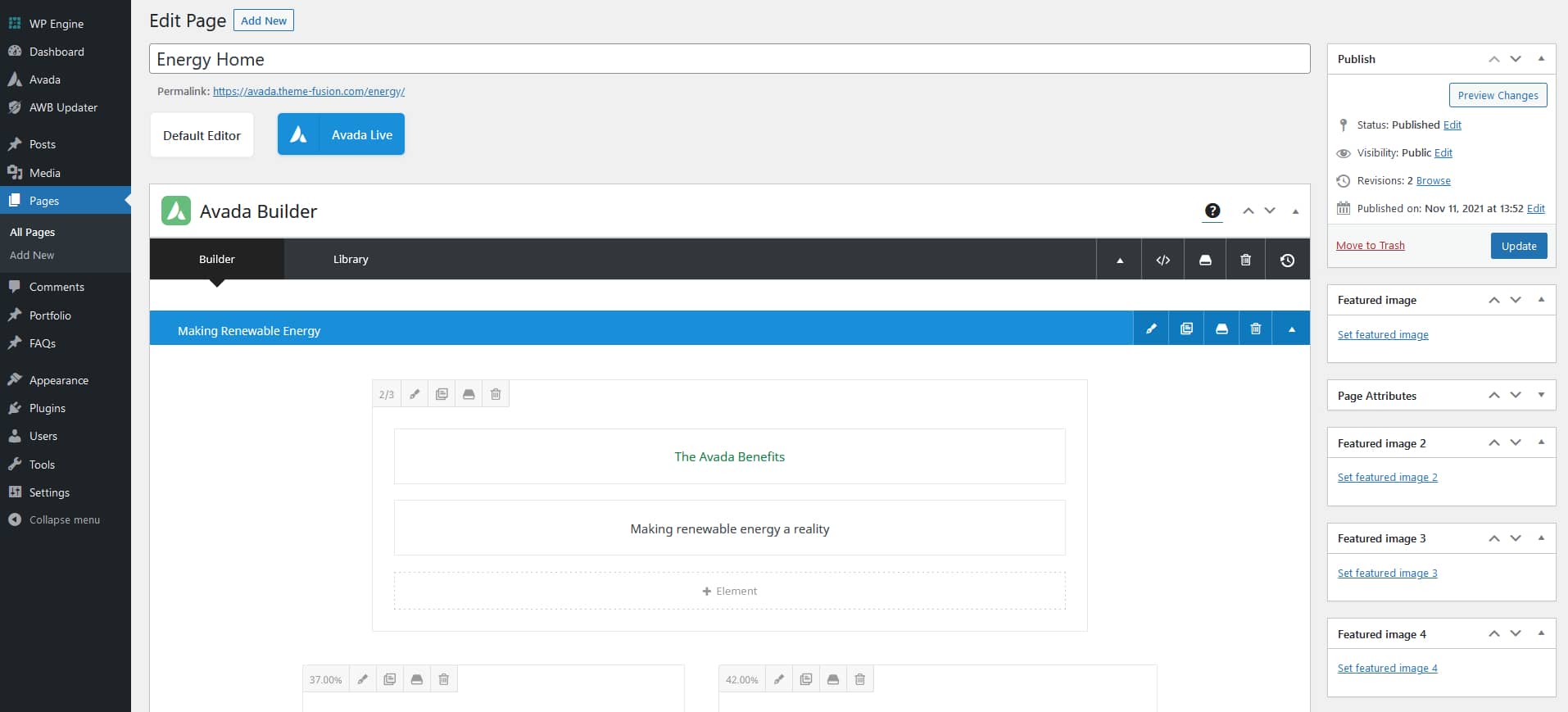Delete the 42.00% column
The height and width of the screenshot is (712, 1568).
tap(860, 679)
